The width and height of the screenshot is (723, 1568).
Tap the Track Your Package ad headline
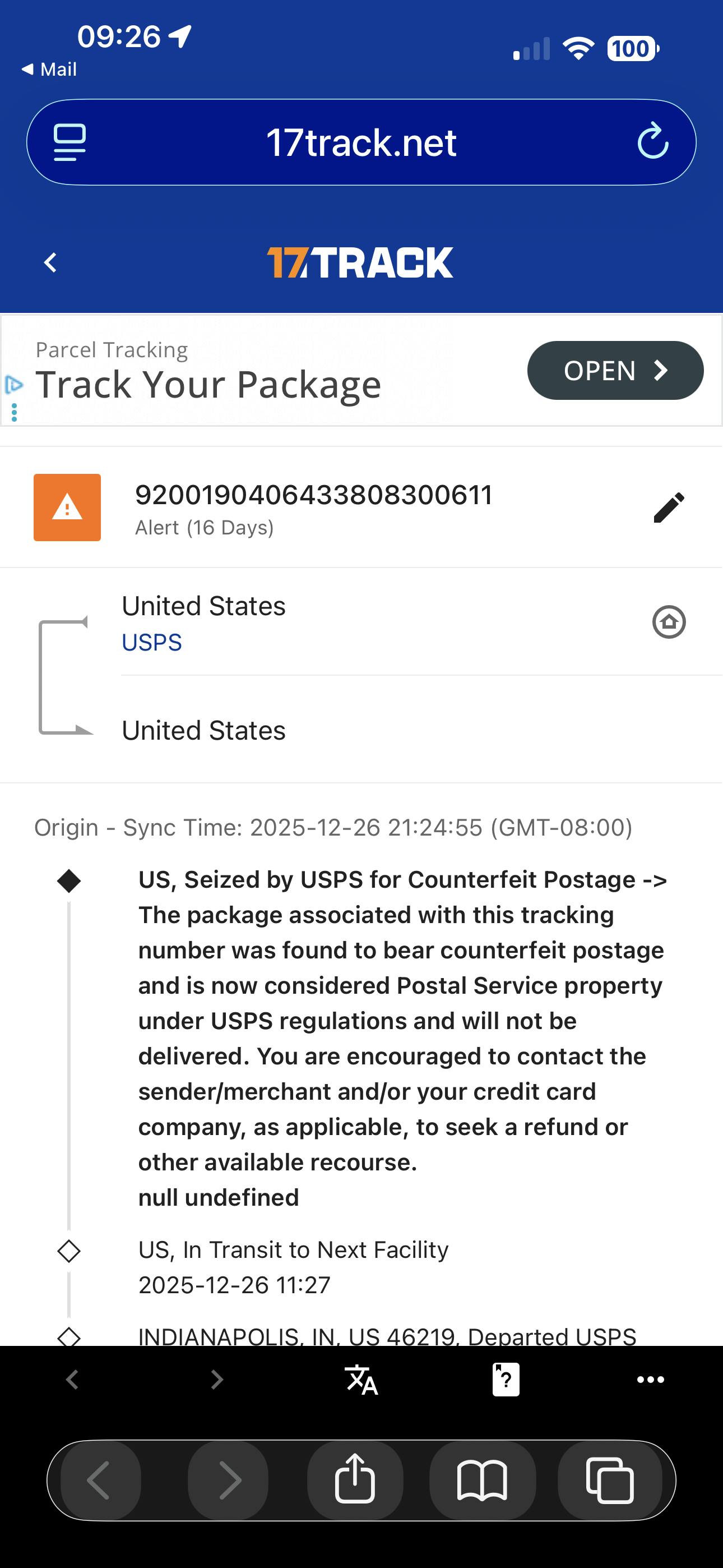(x=208, y=385)
